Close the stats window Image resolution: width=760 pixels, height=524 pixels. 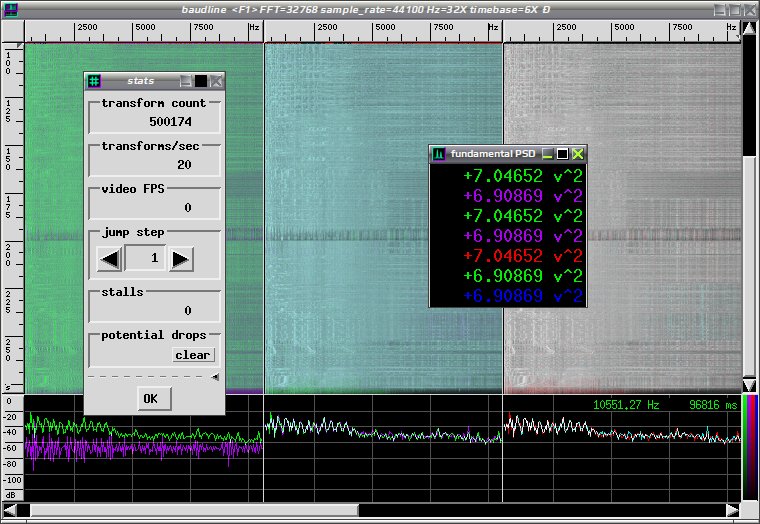point(216,81)
